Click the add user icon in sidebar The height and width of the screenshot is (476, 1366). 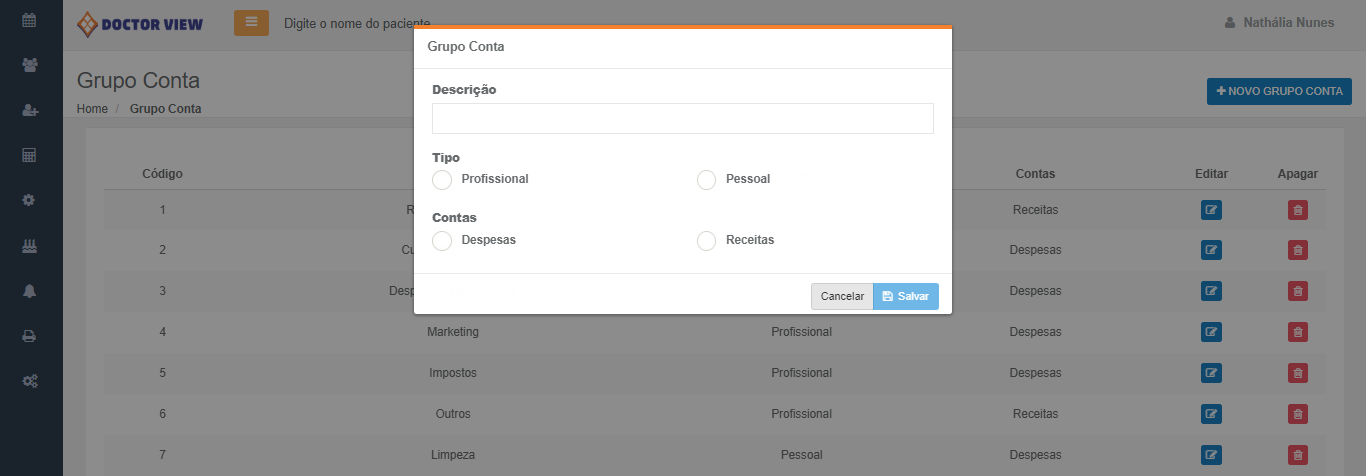pos(30,110)
